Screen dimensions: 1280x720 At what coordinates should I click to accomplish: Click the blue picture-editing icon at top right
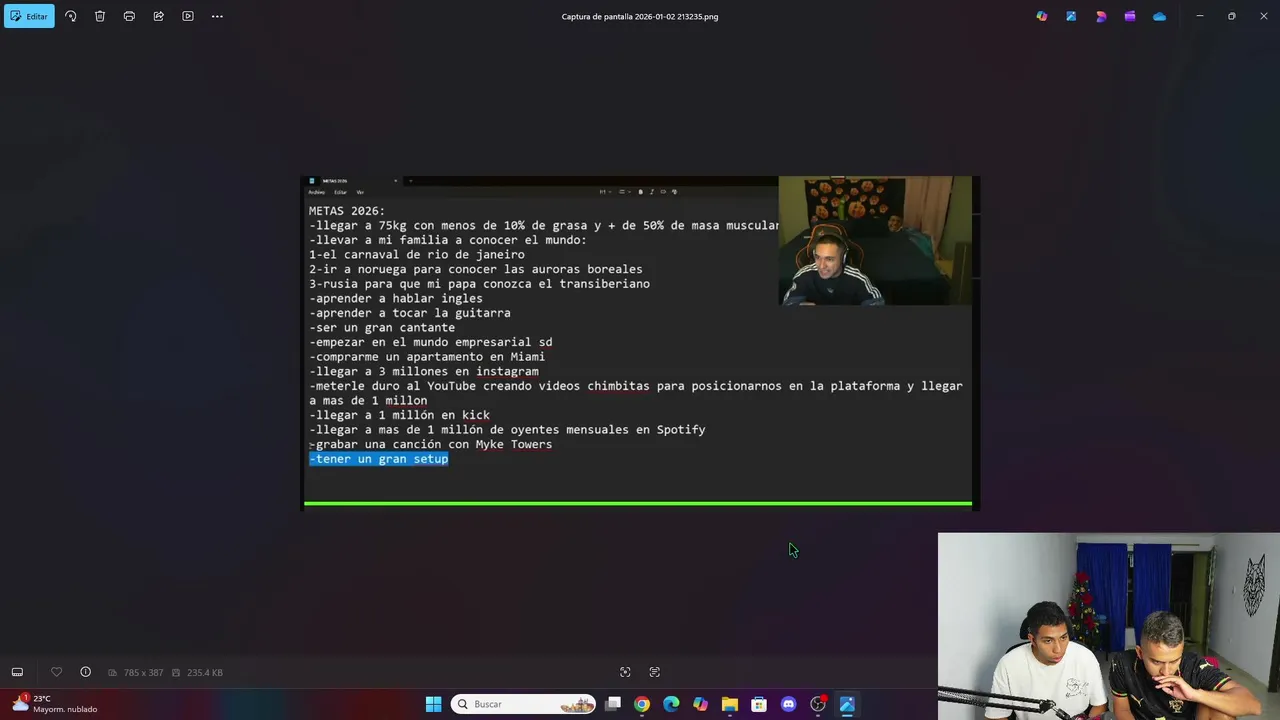point(1071,16)
